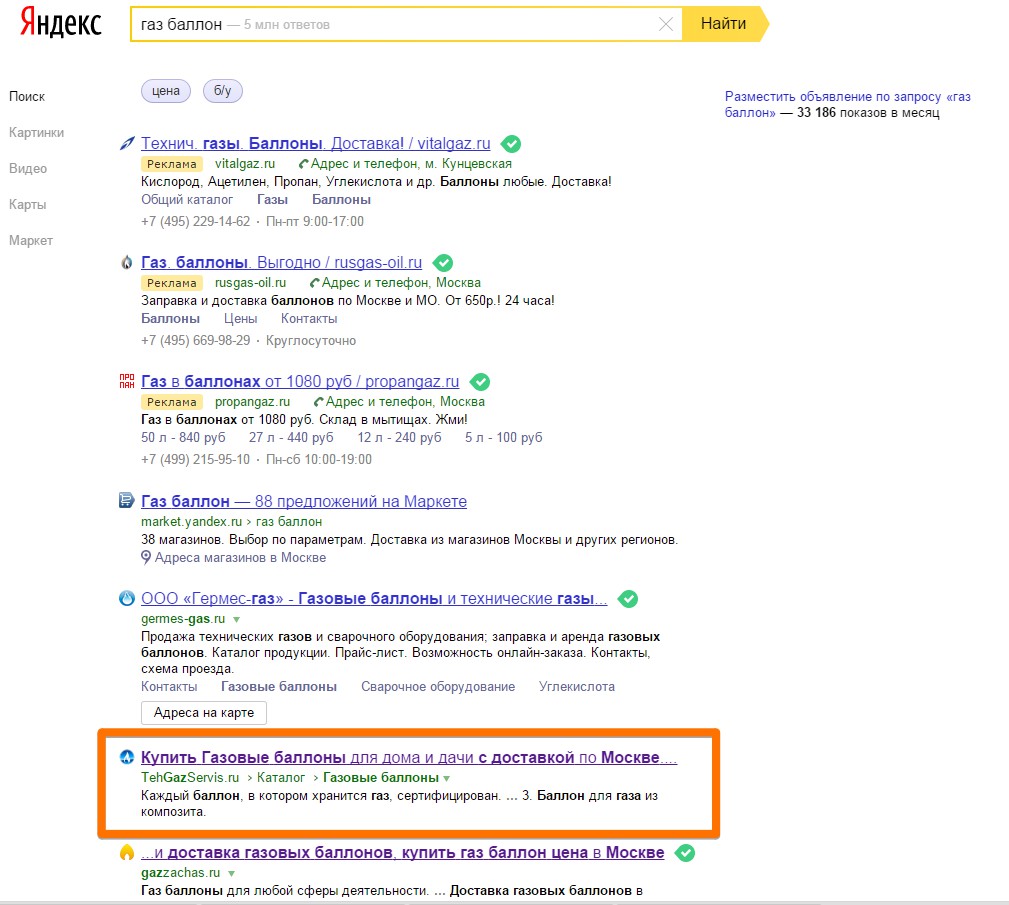Open the Баллоны sitelink under vitalgaz.ru
1009x905 pixels.
(x=341, y=200)
